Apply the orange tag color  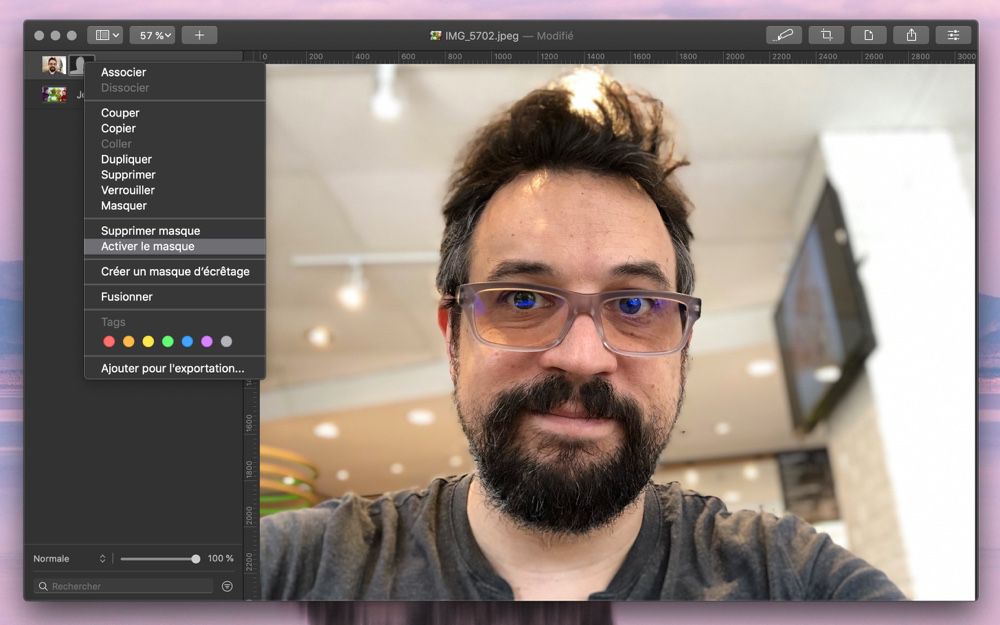[129, 342]
